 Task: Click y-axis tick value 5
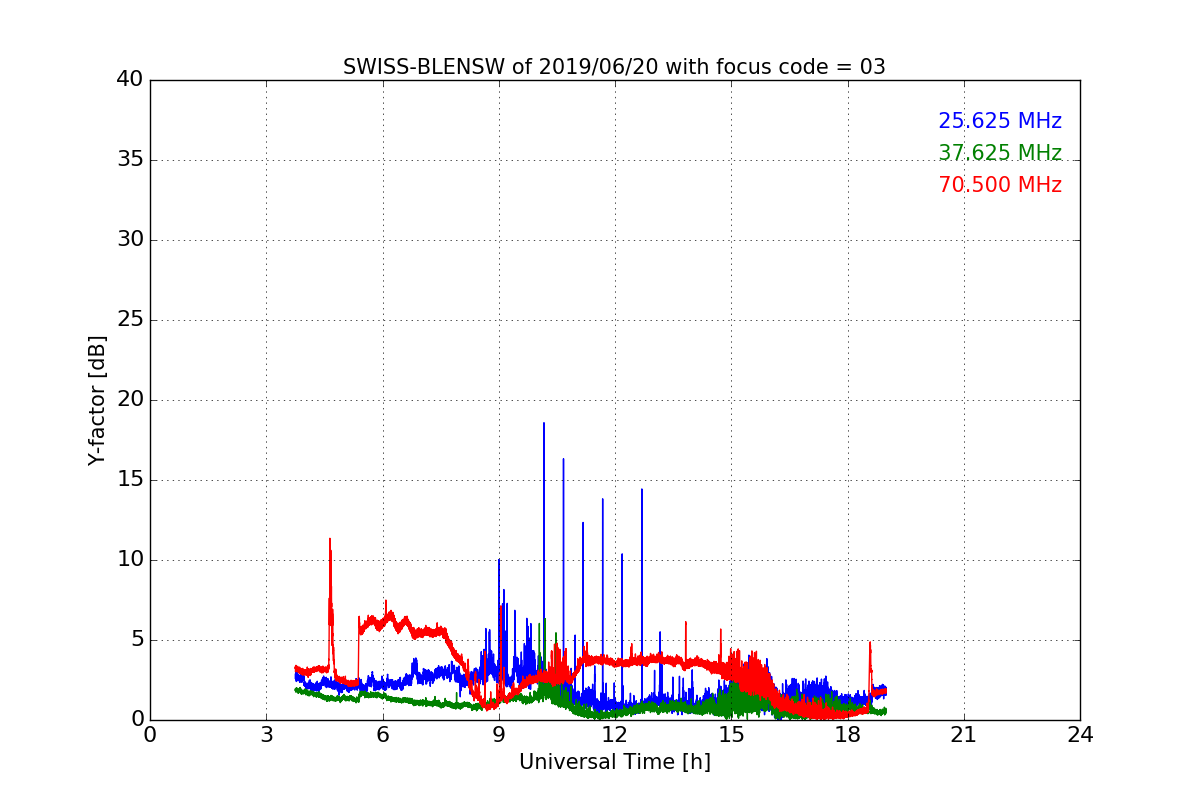[136, 640]
